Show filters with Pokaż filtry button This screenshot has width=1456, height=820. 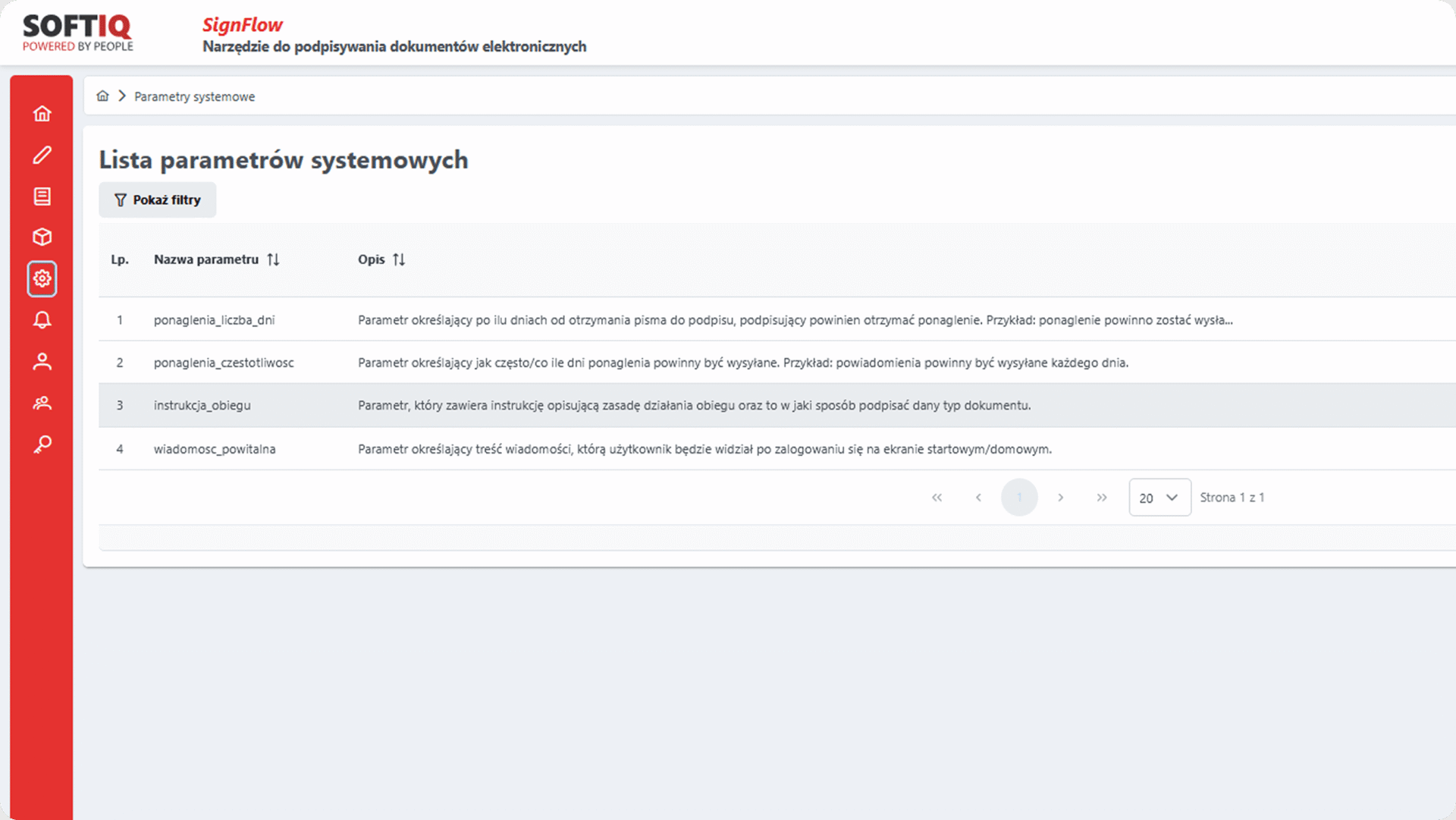[158, 200]
